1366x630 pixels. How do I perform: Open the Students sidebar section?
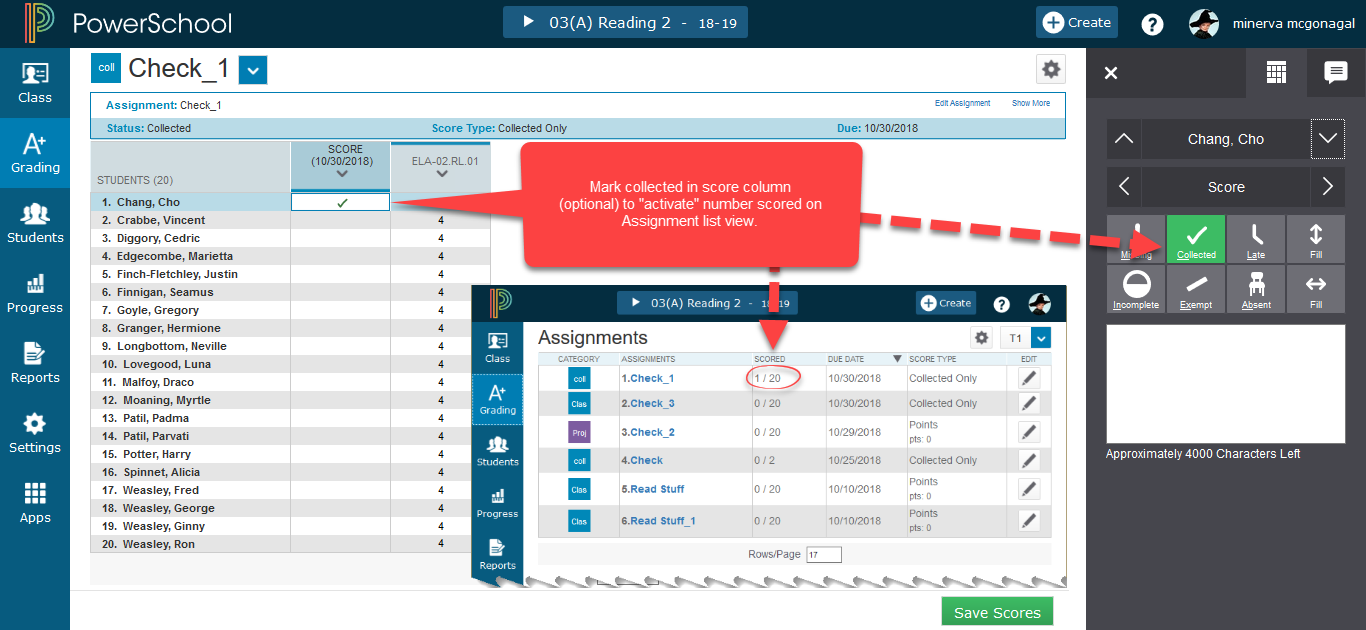coord(35,223)
